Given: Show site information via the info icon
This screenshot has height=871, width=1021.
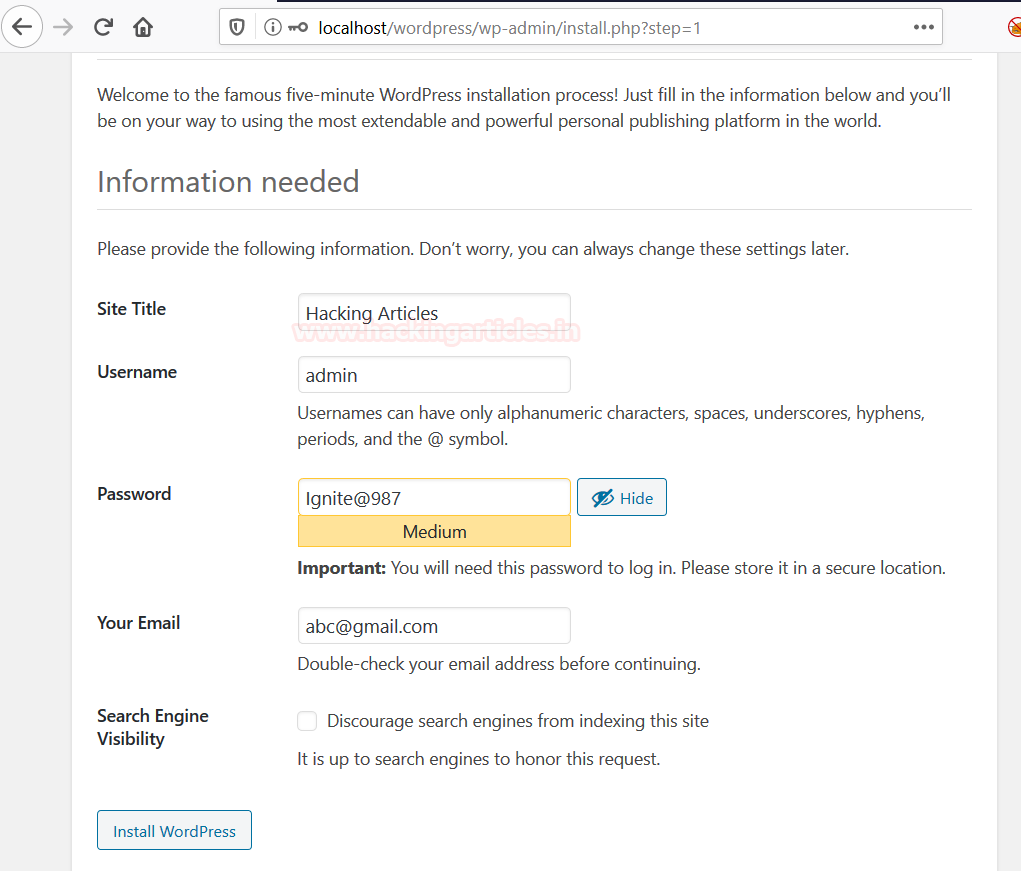Looking at the screenshot, I should pos(272,27).
